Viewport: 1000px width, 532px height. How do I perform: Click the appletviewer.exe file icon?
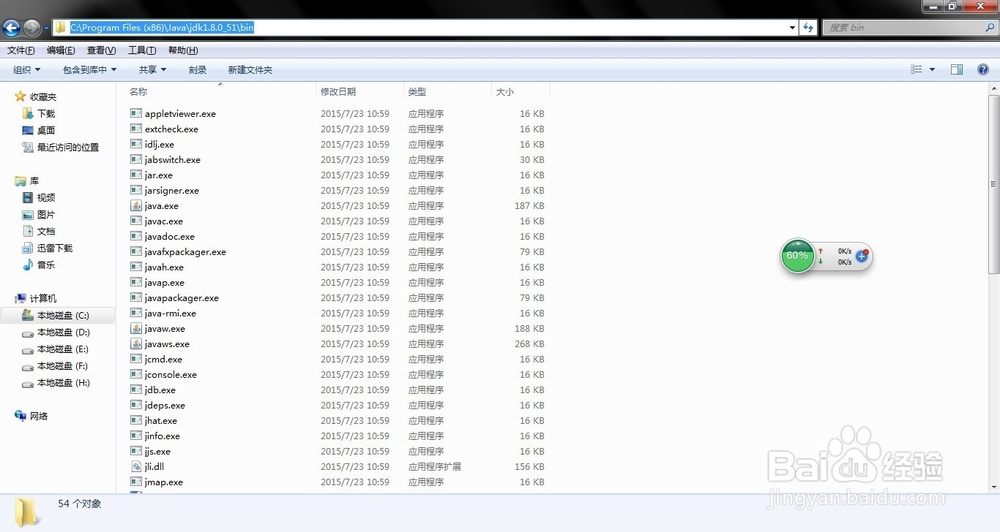136,114
